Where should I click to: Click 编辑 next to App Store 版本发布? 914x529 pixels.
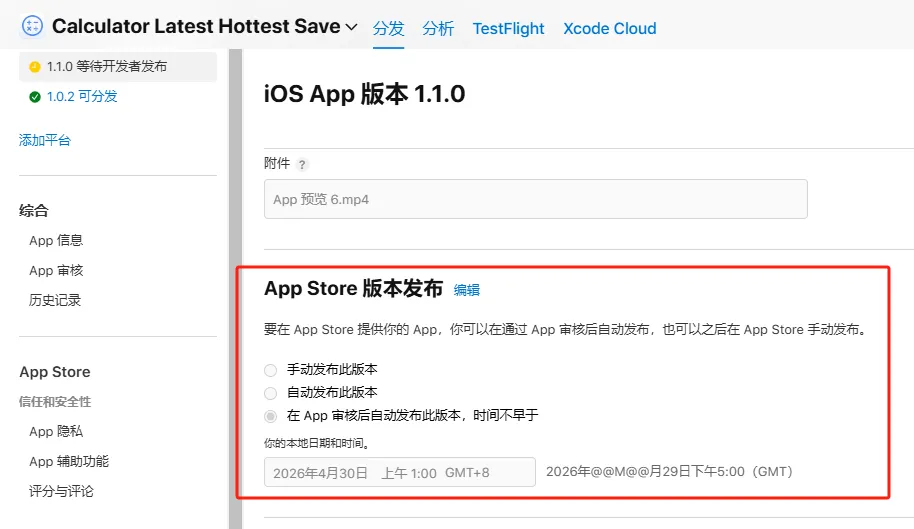point(466,290)
